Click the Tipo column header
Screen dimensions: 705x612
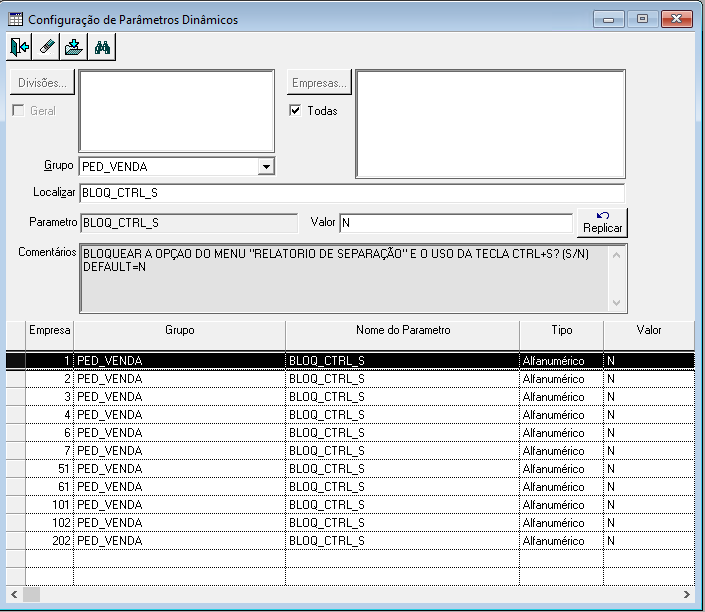point(562,335)
